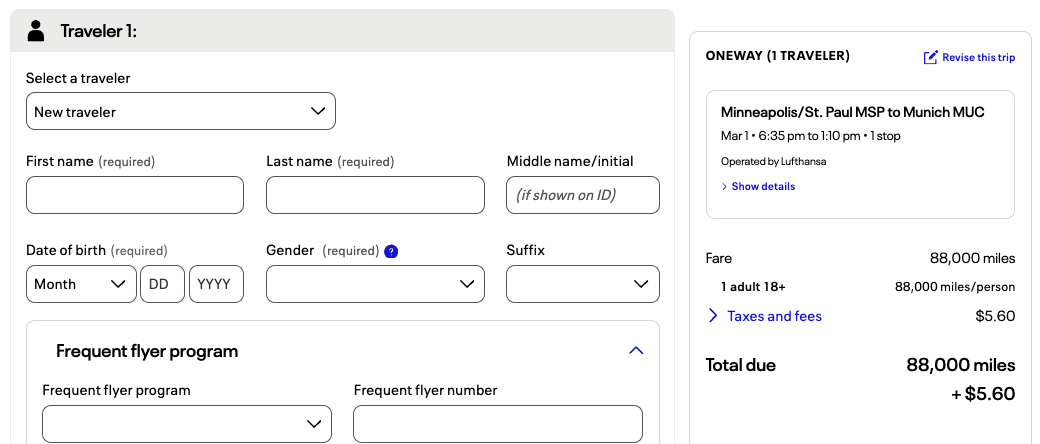Focus the Last name field
1040x444 pixels.
(375, 195)
